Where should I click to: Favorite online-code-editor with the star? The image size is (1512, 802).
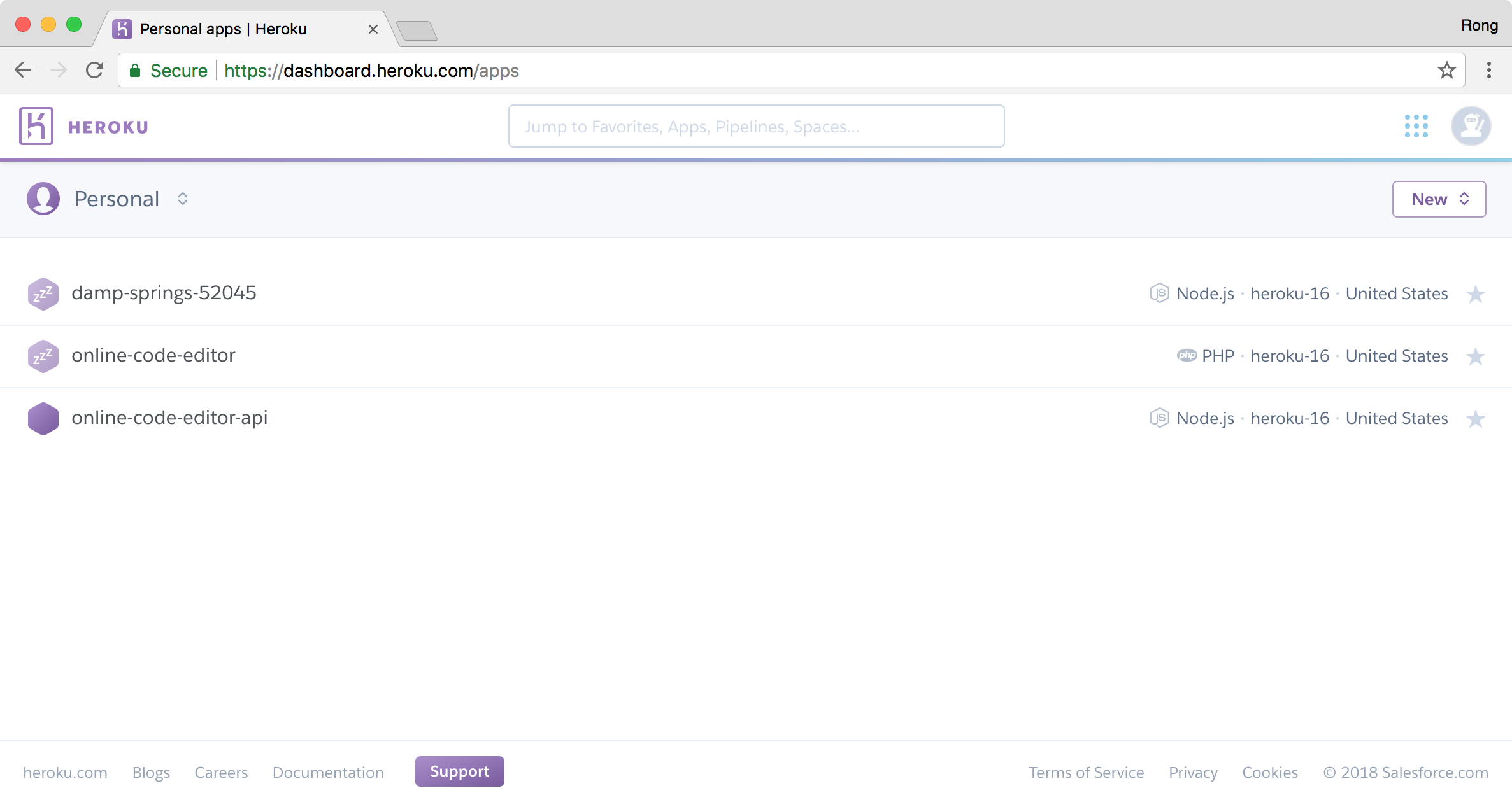(x=1476, y=356)
